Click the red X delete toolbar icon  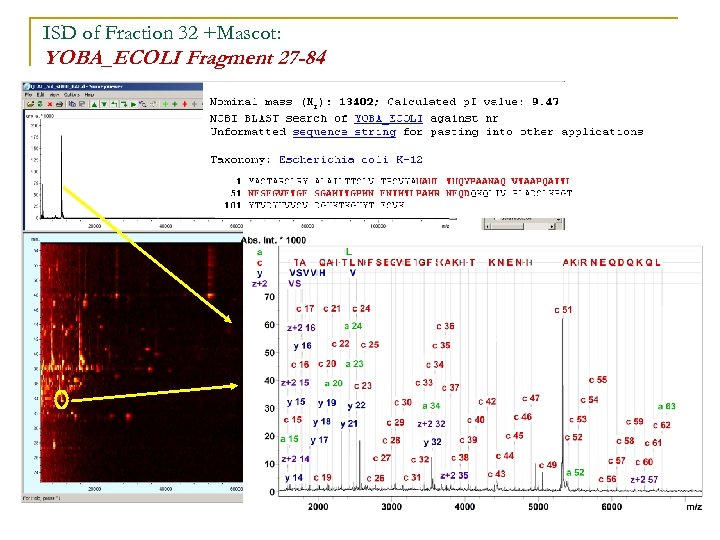pyautogui.click(x=50, y=104)
